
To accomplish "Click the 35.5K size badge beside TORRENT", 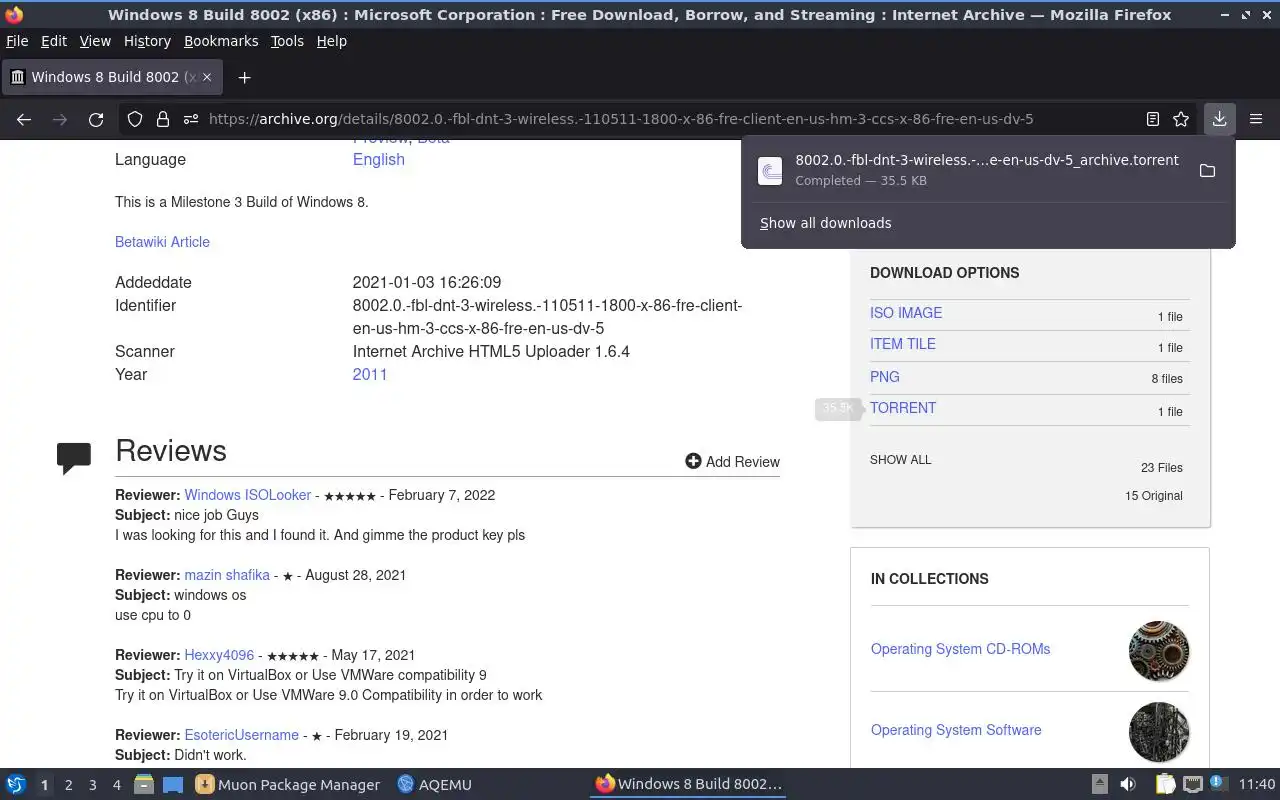I will (837, 408).
